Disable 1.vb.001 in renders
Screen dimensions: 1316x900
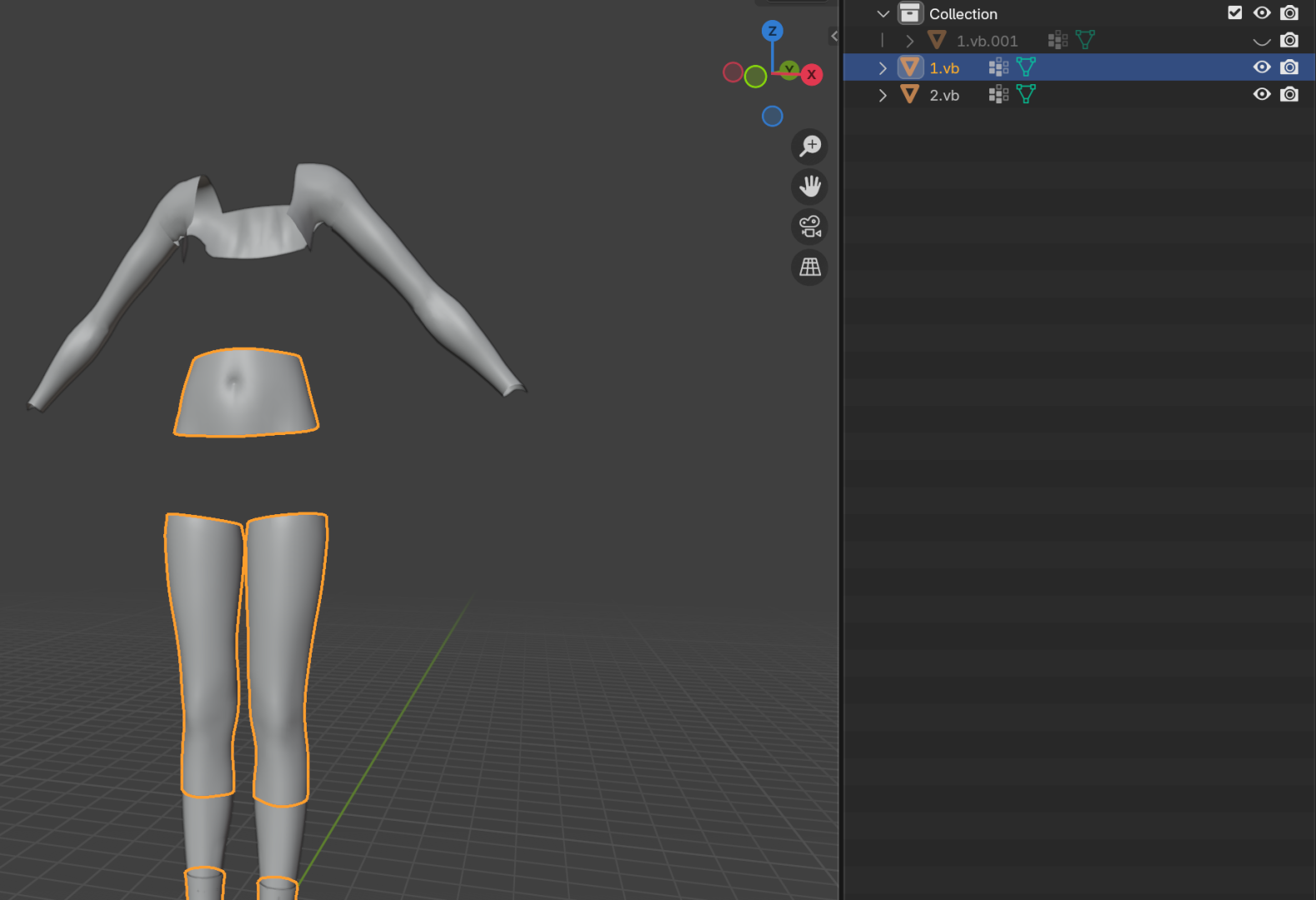pos(1289,40)
